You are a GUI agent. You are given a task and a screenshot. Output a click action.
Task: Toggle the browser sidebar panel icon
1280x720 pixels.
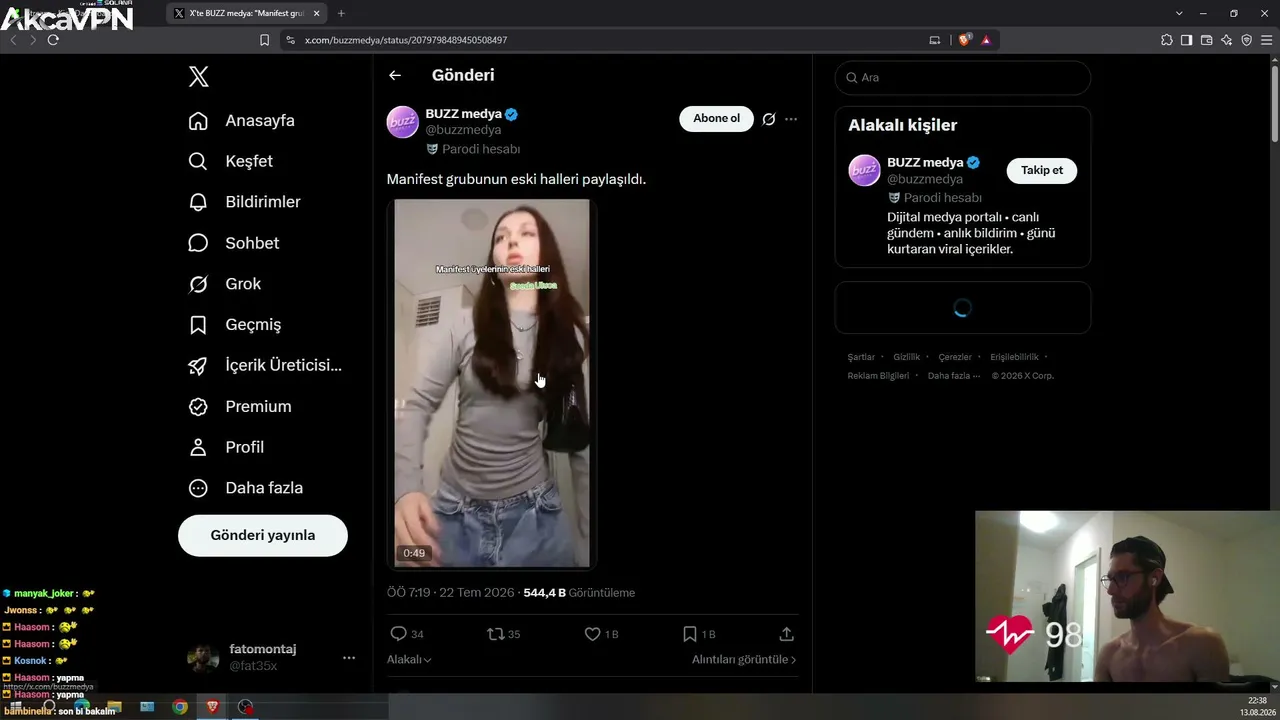(1187, 40)
